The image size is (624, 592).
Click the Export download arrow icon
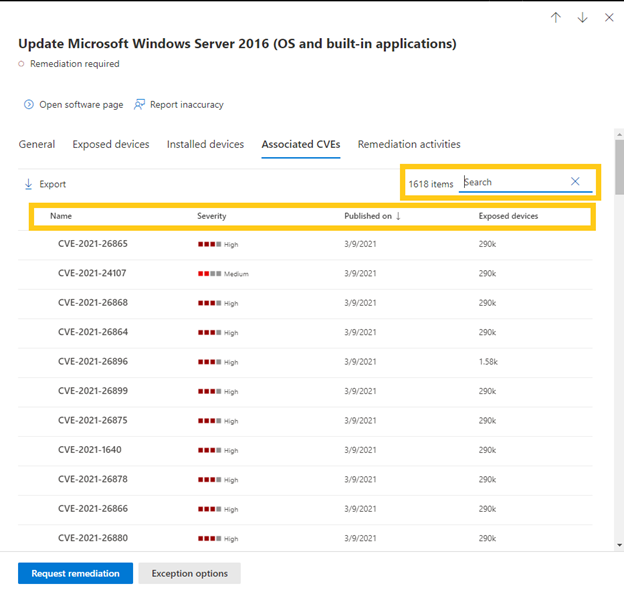tap(28, 184)
